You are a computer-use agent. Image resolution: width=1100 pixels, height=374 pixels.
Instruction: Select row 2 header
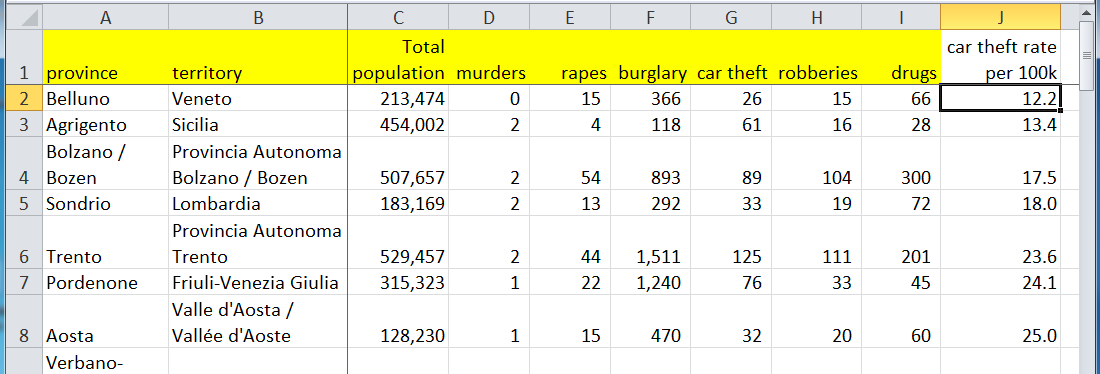pos(24,99)
